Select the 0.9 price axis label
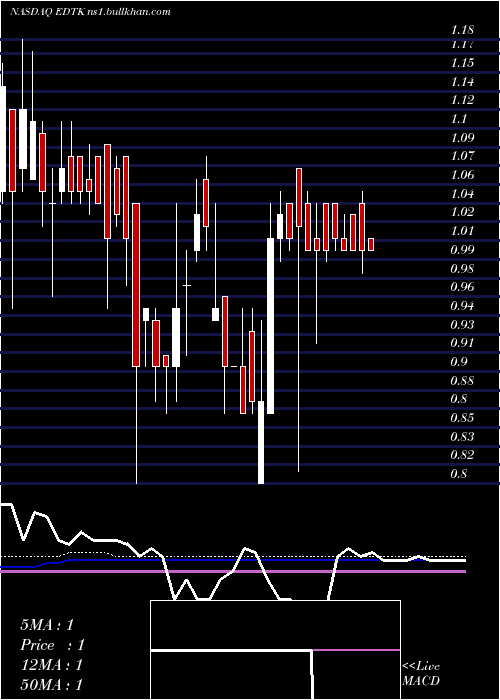Image resolution: width=500 pixels, height=700 pixels. pyautogui.click(x=459, y=362)
